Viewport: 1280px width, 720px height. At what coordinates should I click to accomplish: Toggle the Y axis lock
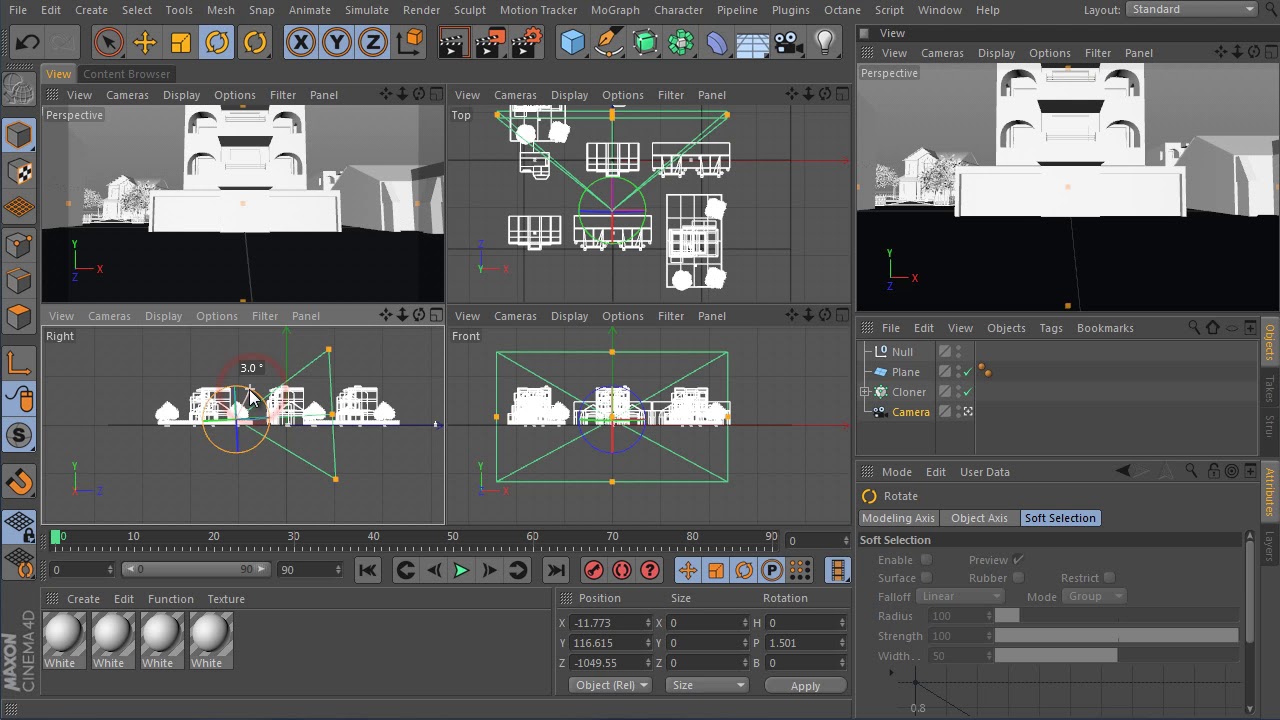point(337,42)
